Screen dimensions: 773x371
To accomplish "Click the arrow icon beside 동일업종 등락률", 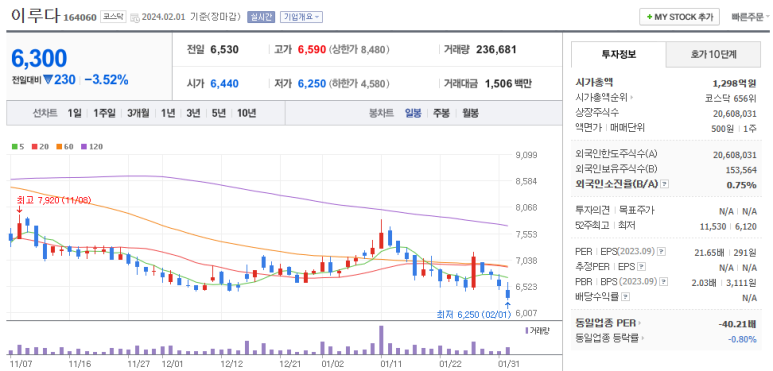I will (x=643, y=338).
